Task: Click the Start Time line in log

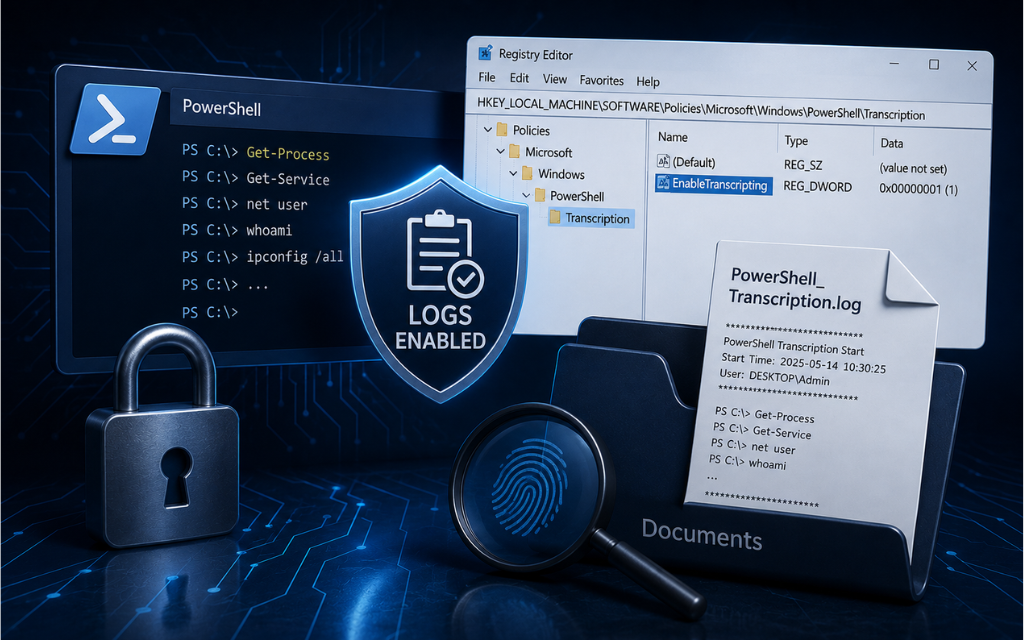Action: coord(803,362)
